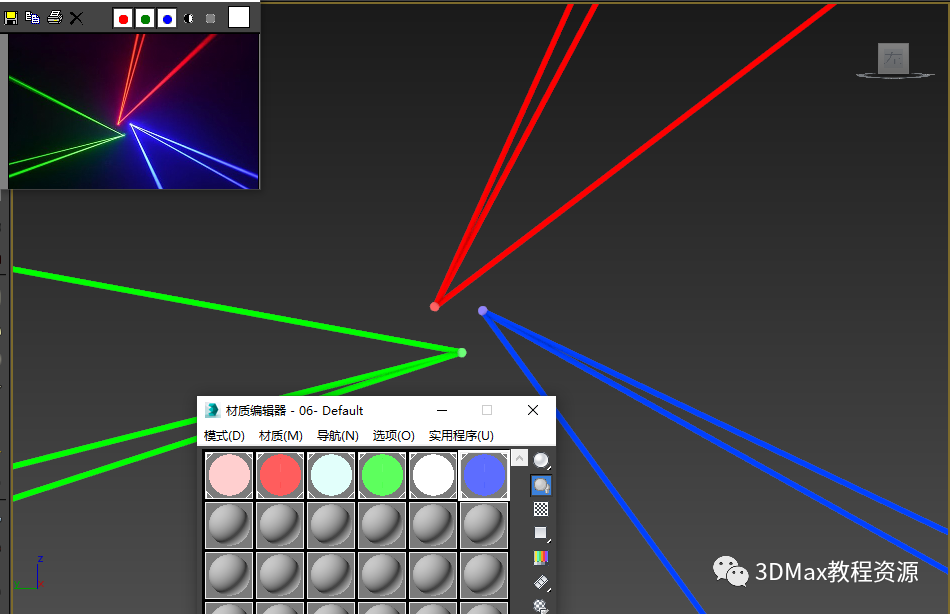Select the pink material sample slot
Viewport: 950px width, 614px height.
click(x=229, y=475)
